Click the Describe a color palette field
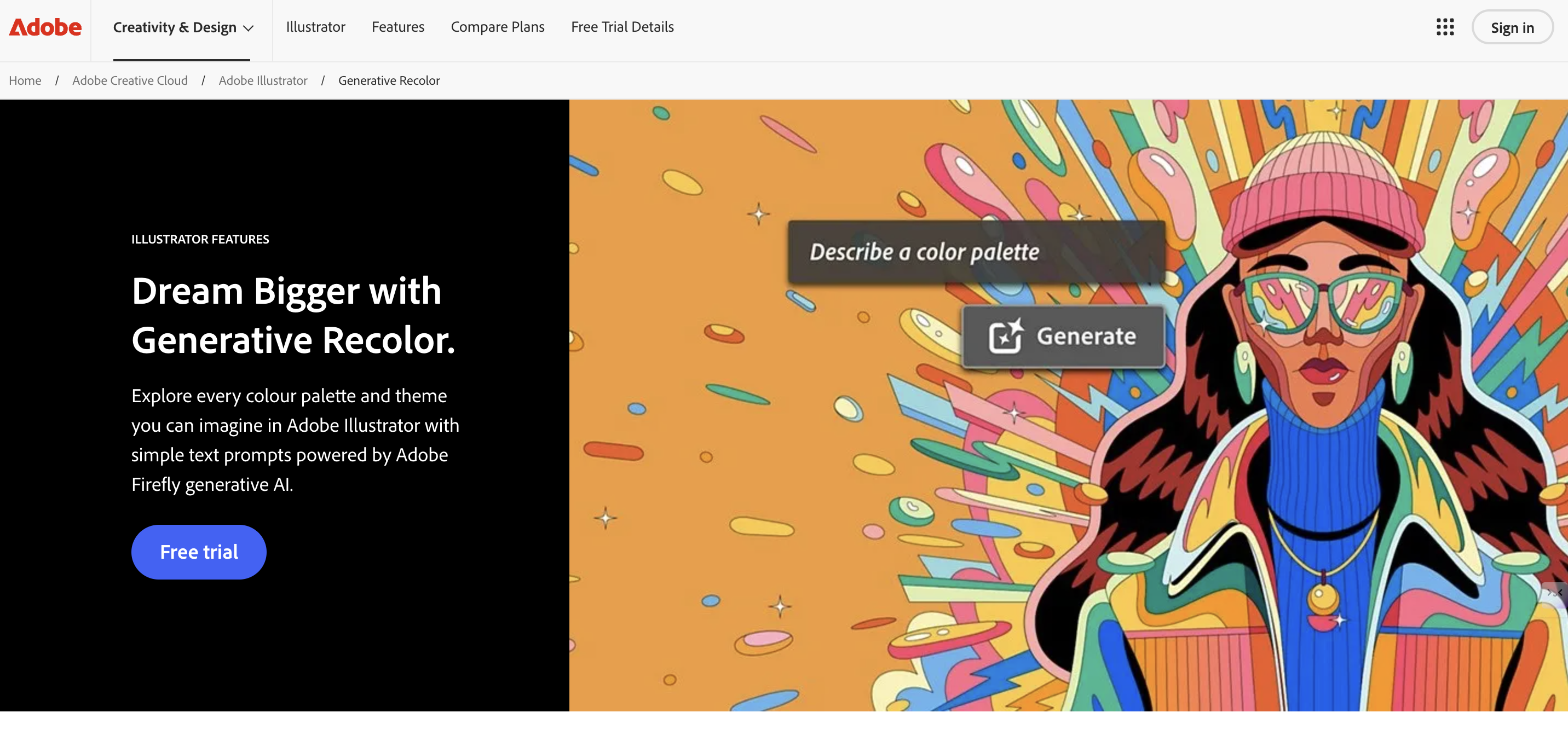This screenshot has width=1568, height=753. tap(976, 252)
